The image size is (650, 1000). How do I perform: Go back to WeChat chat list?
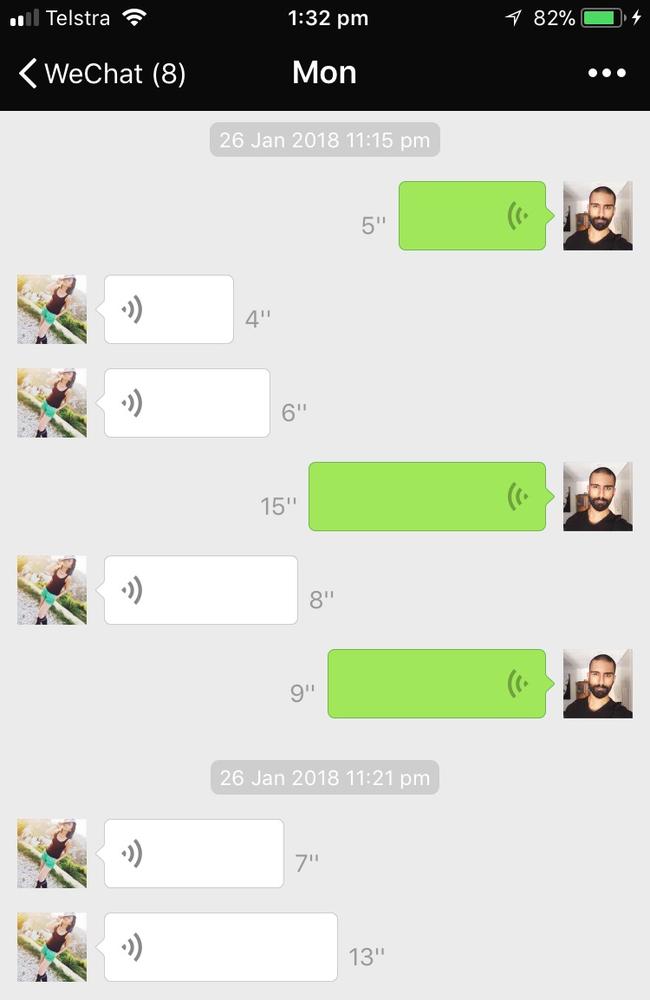(102, 73)
